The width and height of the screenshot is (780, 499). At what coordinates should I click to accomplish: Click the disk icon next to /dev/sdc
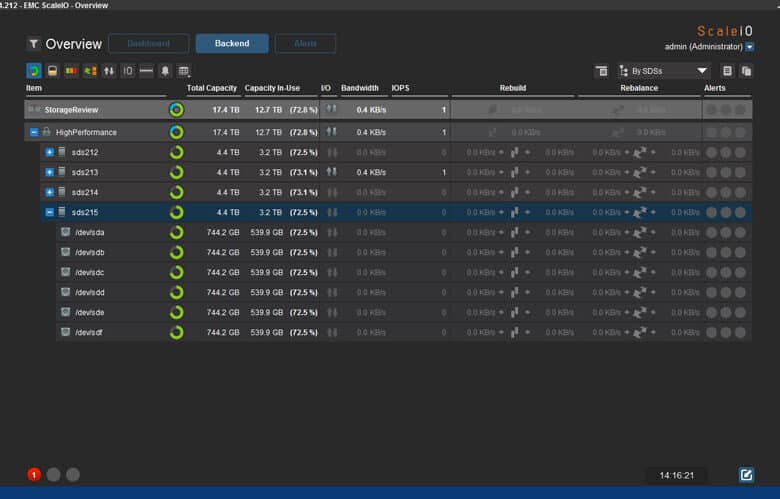coord(65,272)
